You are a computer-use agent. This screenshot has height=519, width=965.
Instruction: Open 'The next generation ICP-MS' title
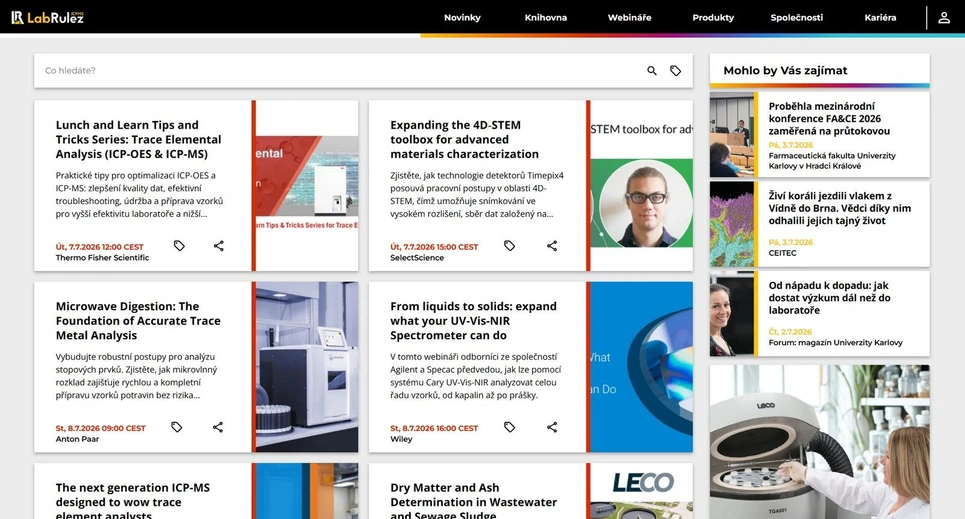pyautogui.click(x=132, y=501)
